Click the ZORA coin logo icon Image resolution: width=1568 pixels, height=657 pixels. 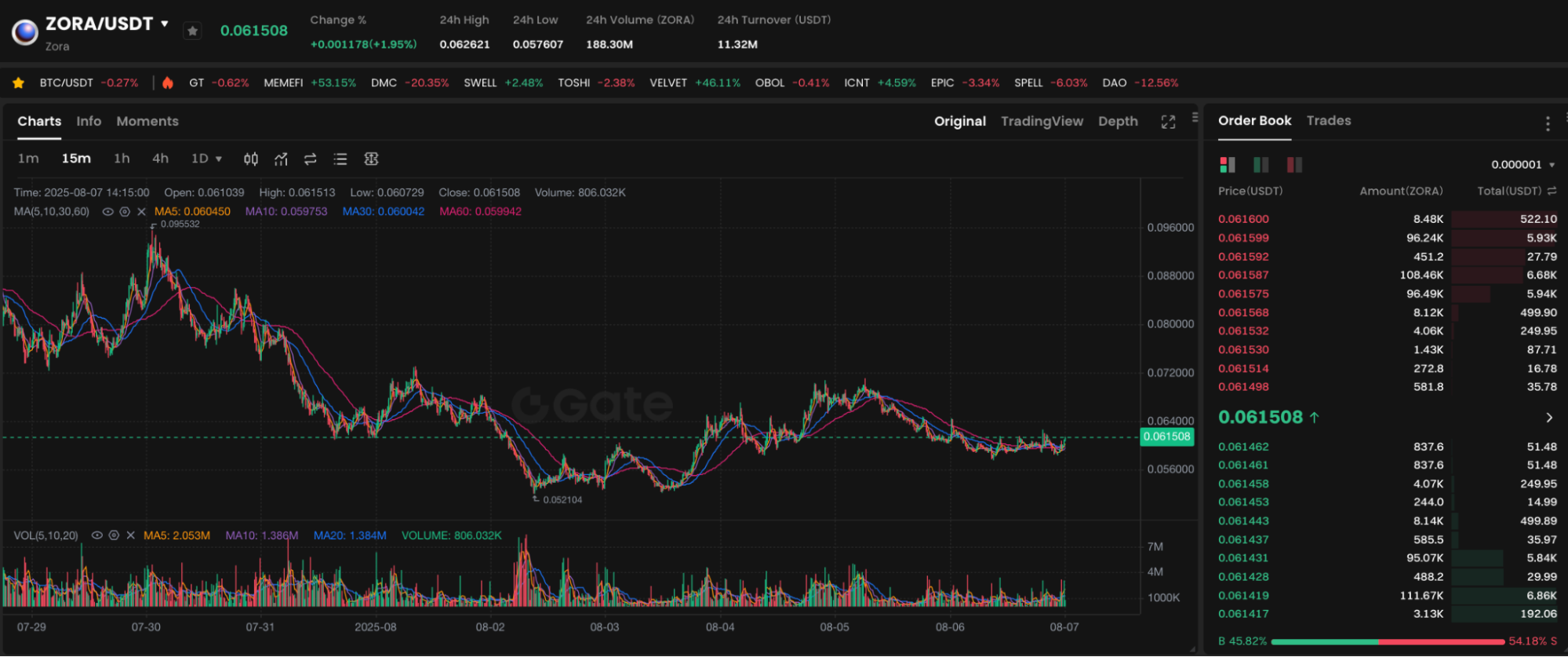(25, 32)
